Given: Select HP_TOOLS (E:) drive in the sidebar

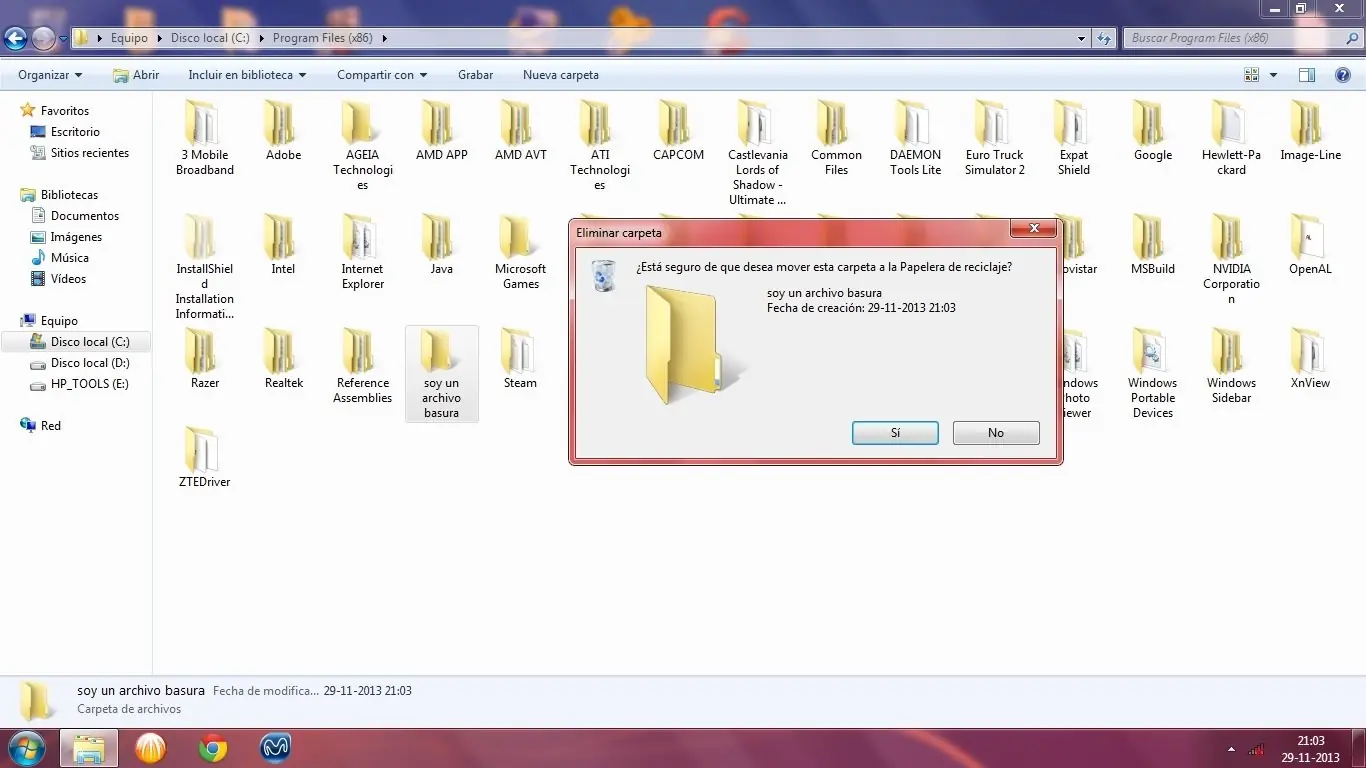Looking at the screenshot, I should pyautogui.click(x=90, y=384).
